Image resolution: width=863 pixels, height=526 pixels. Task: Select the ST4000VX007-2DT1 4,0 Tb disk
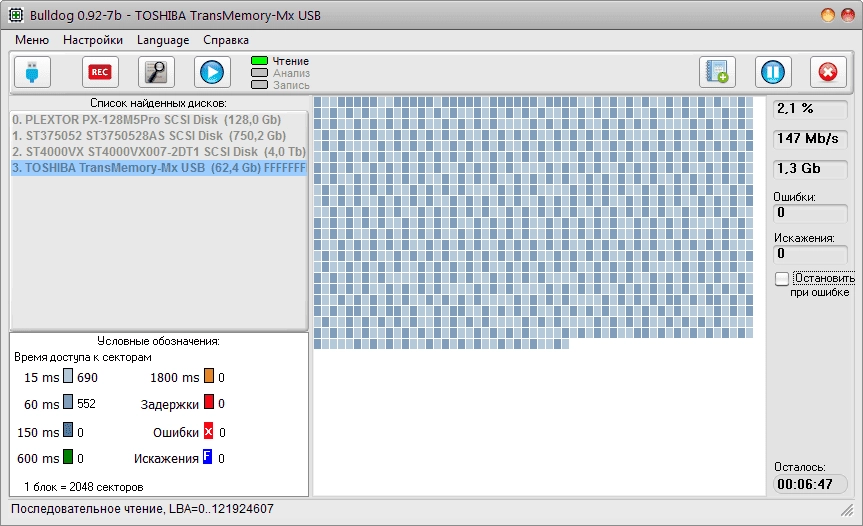click(159, 152)
